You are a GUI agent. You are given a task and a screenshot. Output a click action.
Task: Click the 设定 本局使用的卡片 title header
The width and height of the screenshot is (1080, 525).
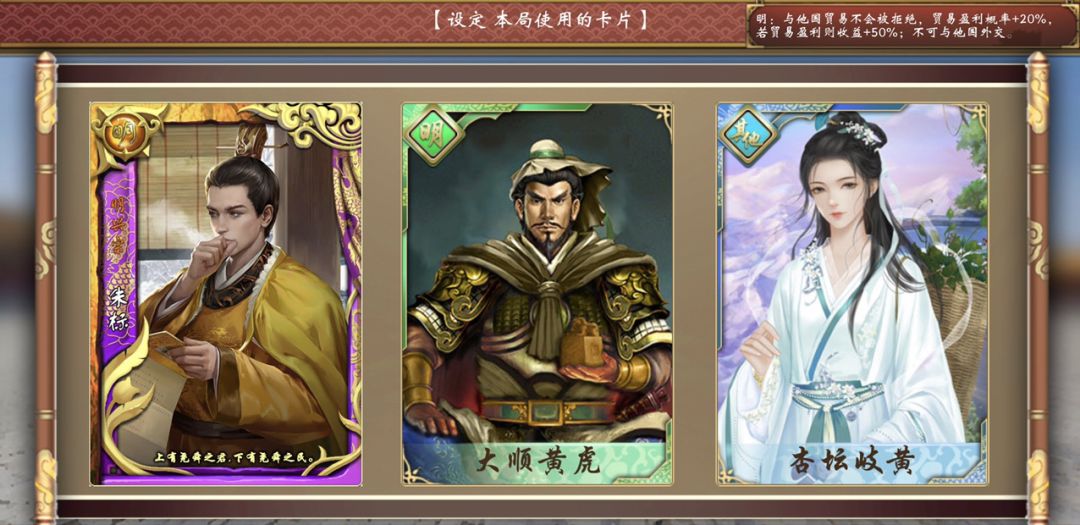pyautogui.click(x=540, y=19)
